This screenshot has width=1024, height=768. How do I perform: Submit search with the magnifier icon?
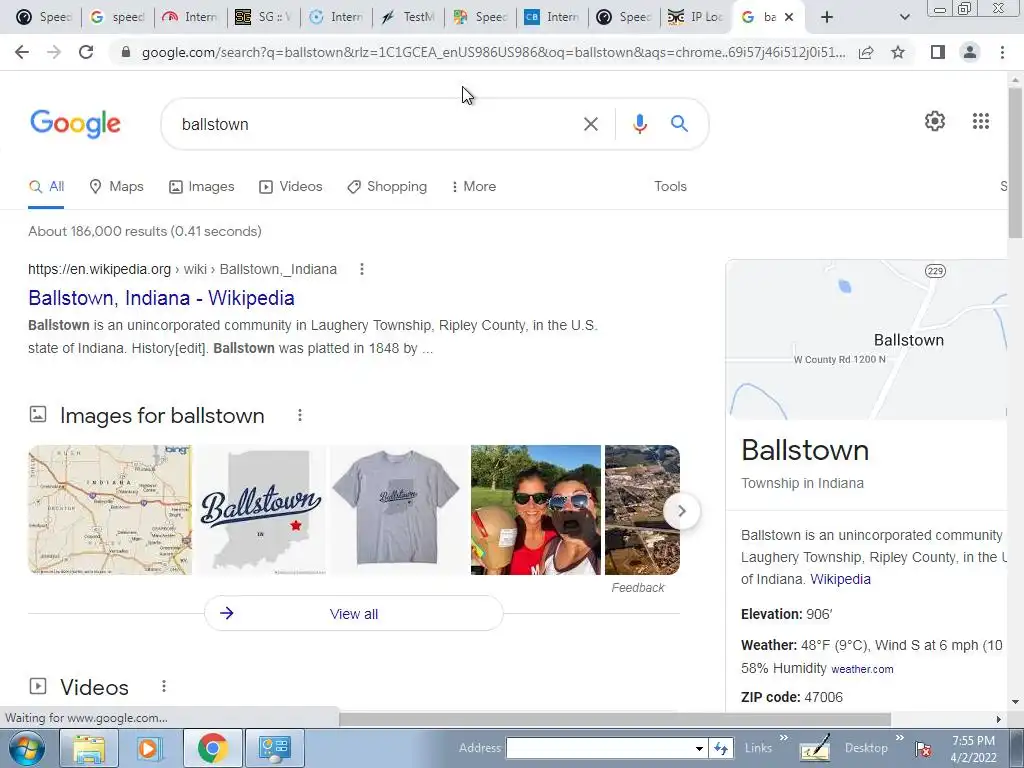[x=679, y=123]
